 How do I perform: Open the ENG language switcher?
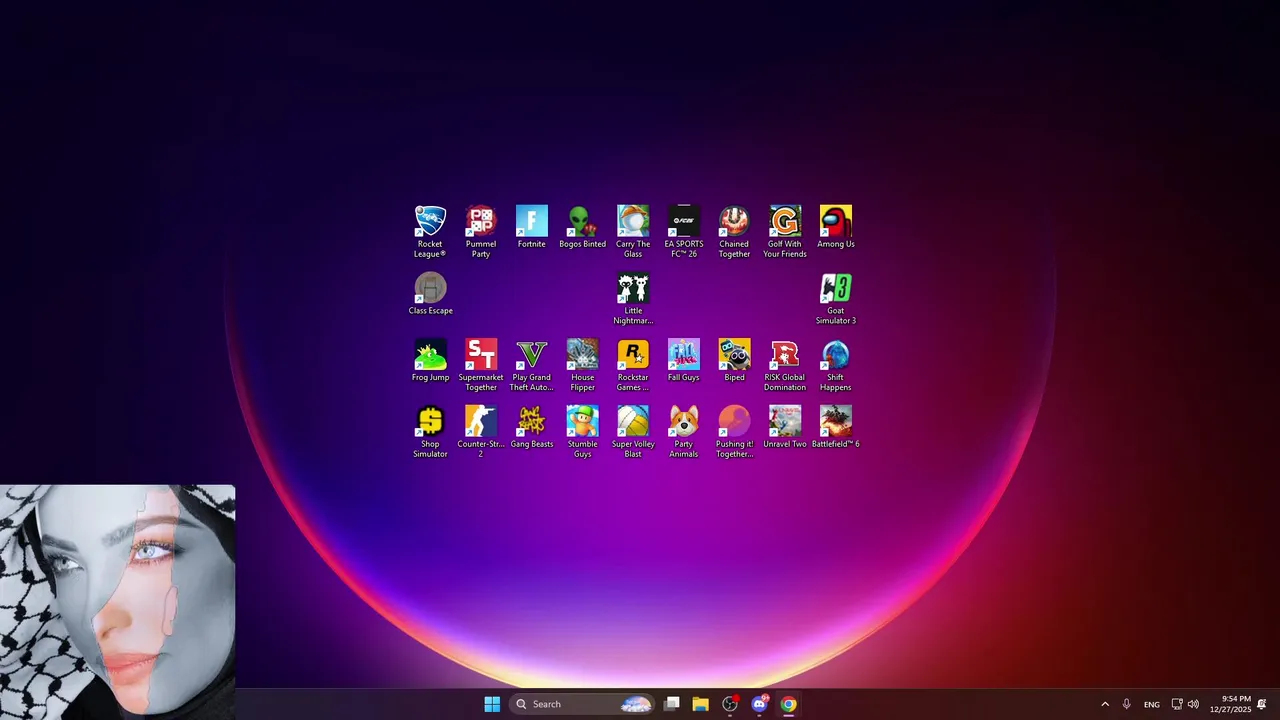[x=1152, y=704]
